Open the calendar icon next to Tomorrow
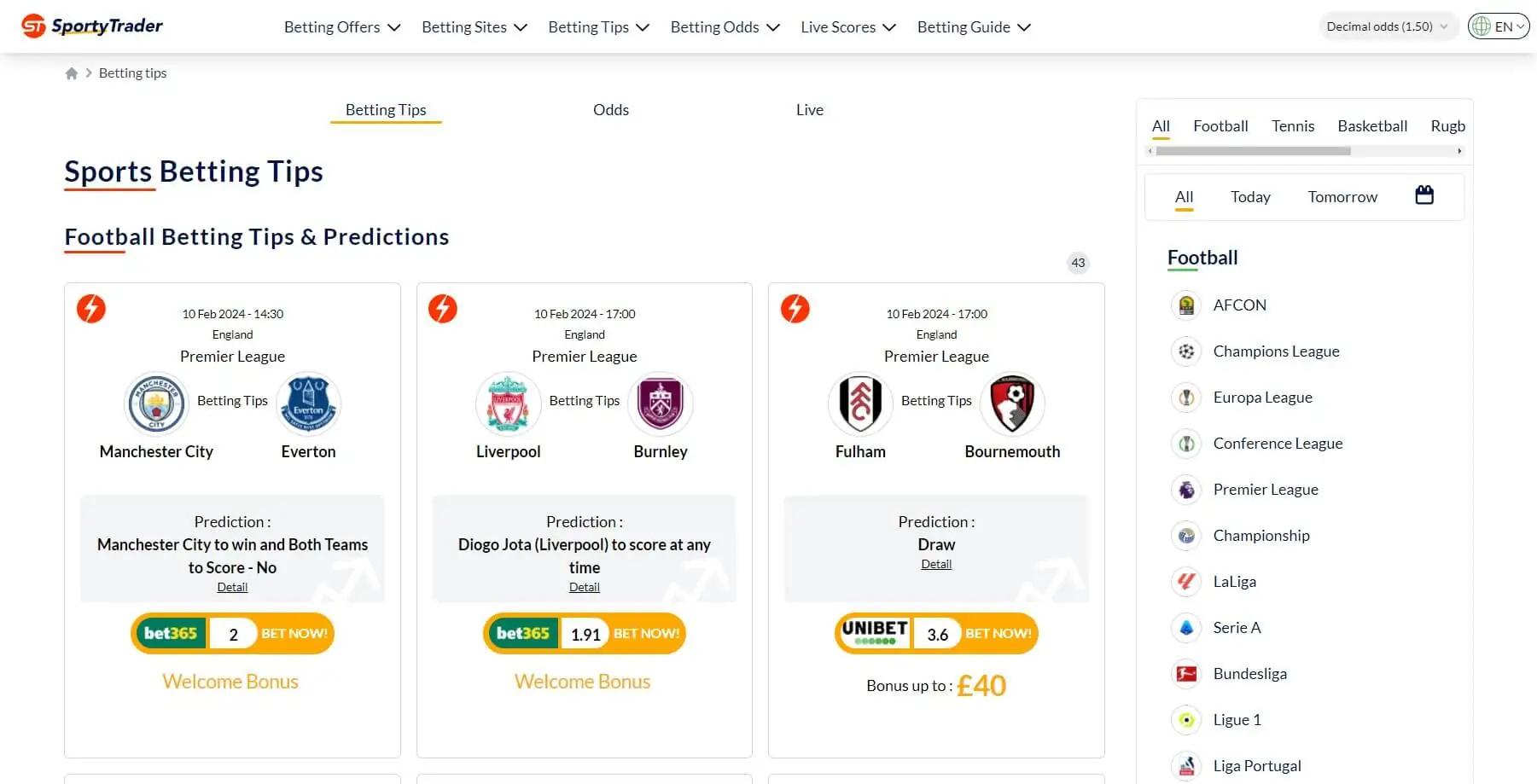Image resolution: width=1537 pixels, height=784 pixels. 1423,195
